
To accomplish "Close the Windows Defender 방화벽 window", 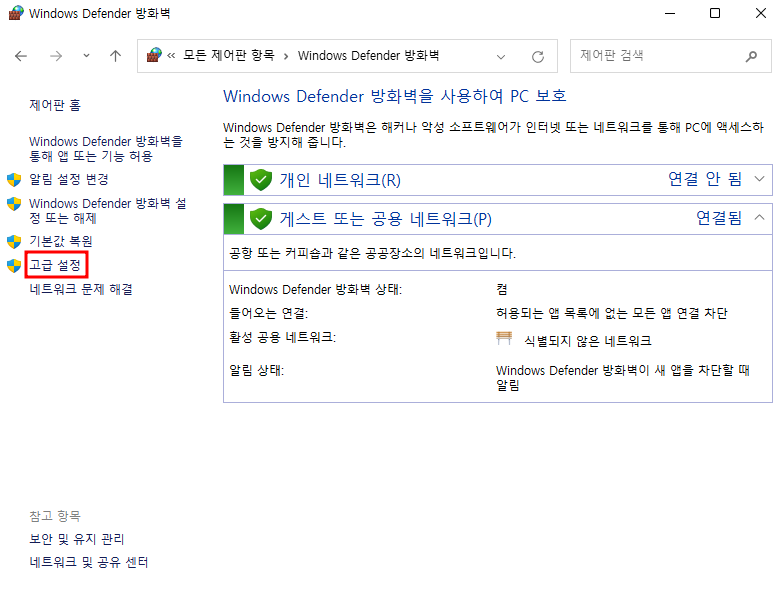I will [760, 14].
